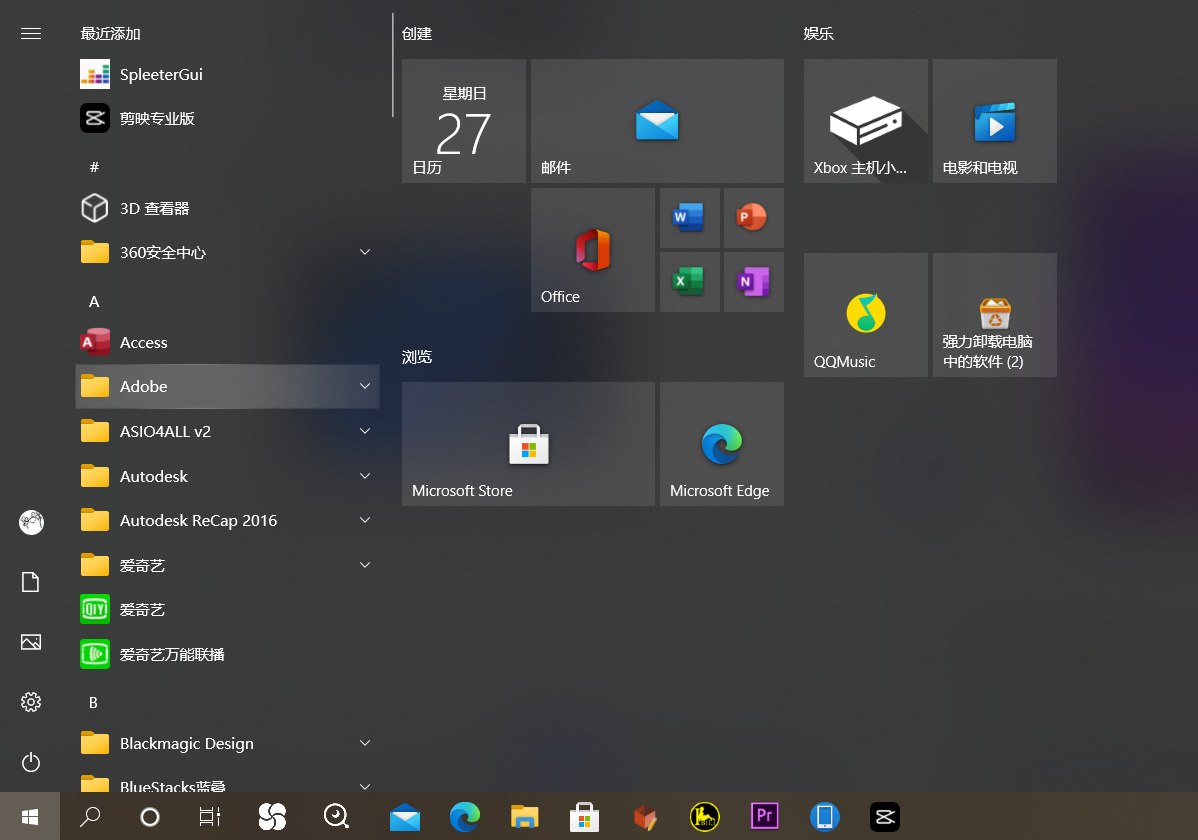Expand the Autodesk folder
This screenshot has width=1198, height=840.
click(x=228, y=475)
